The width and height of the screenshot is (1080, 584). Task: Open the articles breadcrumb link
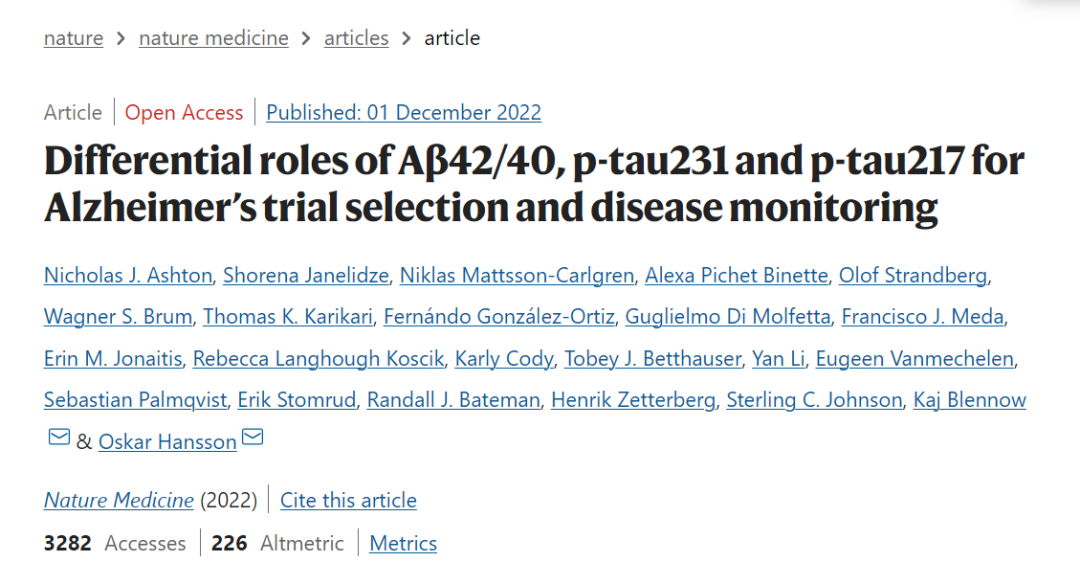point(356,38)
